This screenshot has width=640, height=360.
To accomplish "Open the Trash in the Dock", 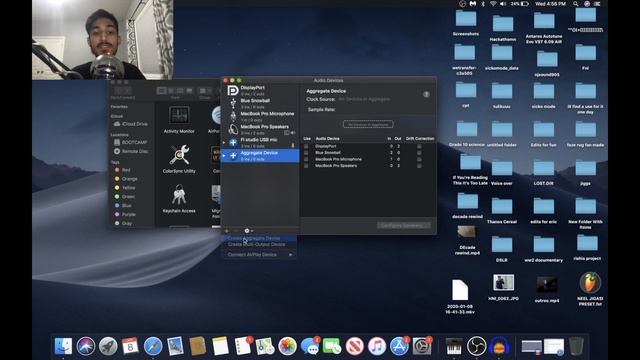I will tap(576, 346).
